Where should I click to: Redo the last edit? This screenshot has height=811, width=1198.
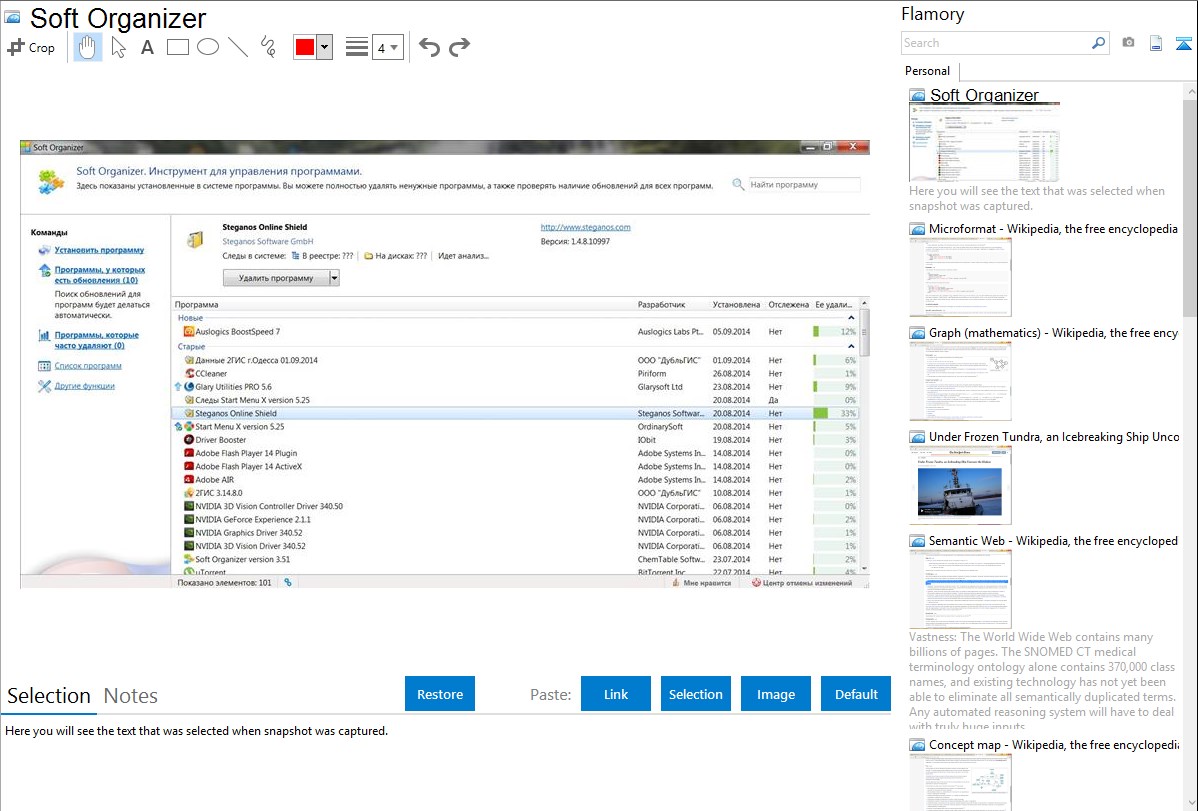click(459, 47)
